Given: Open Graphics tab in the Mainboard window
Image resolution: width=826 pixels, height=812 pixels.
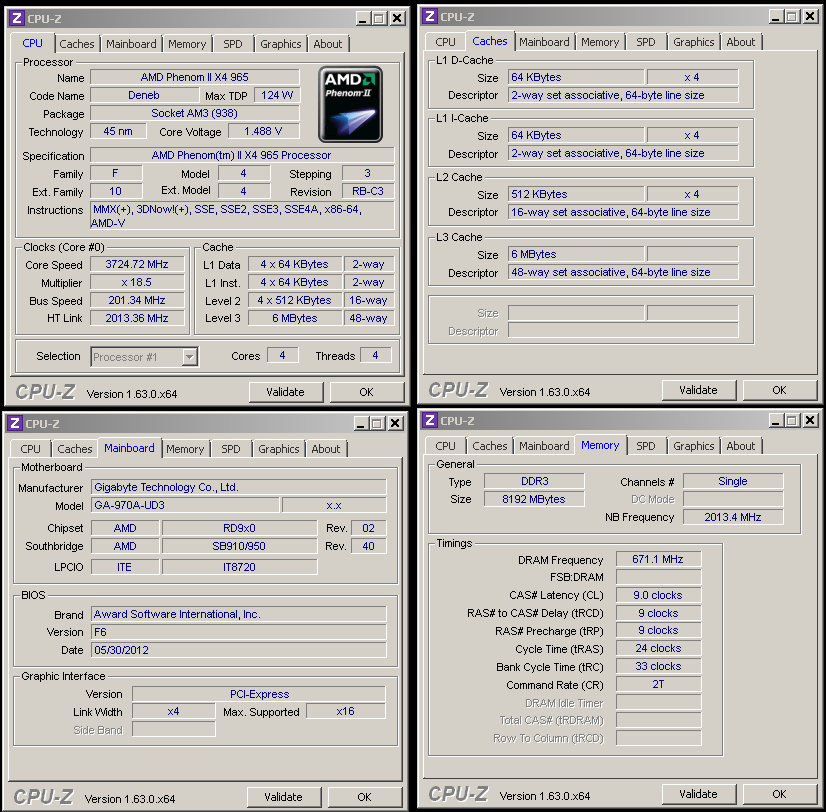Looking at the screenshot, I should coord(279,449).
